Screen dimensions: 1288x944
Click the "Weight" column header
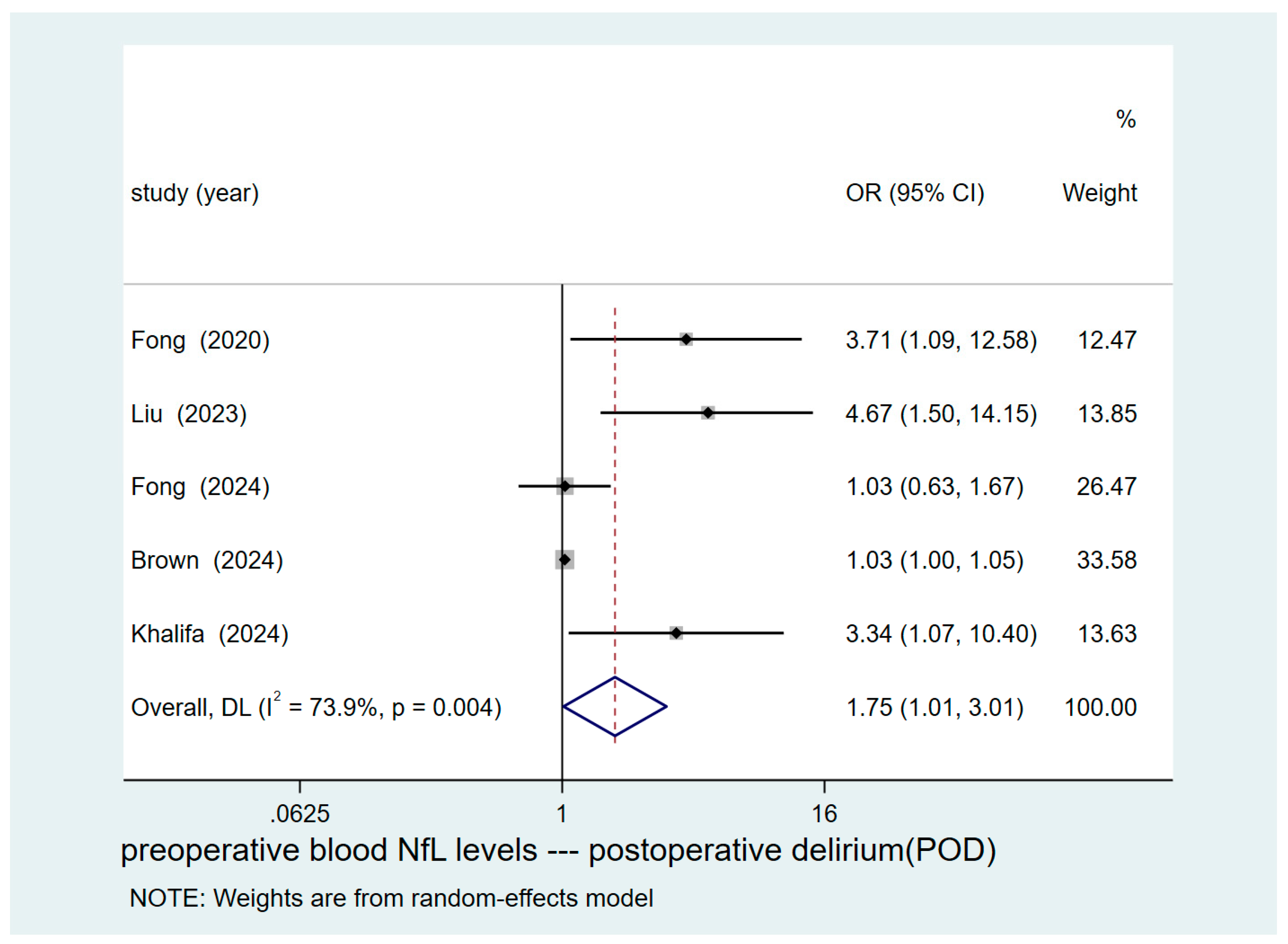(1100, 193)
